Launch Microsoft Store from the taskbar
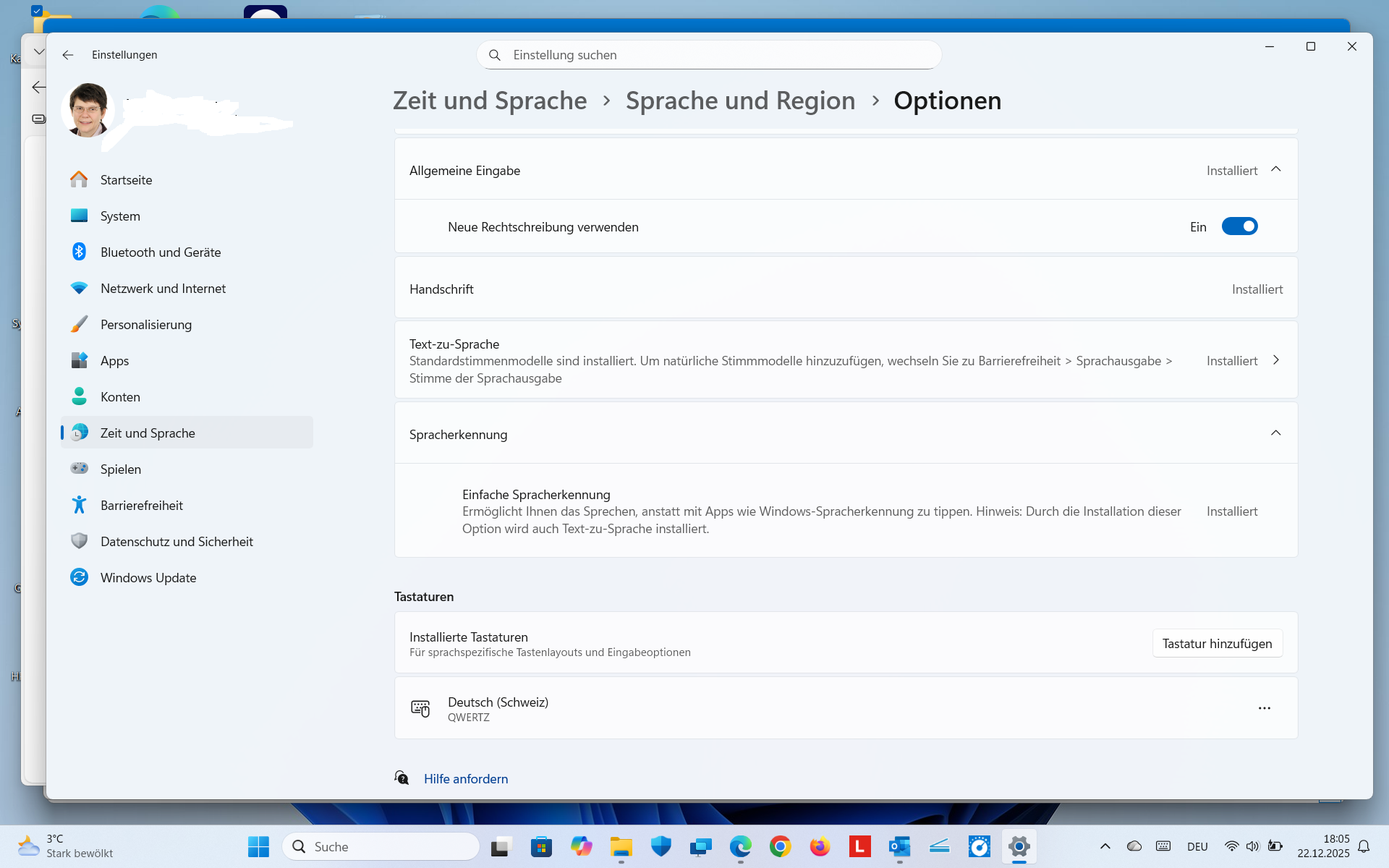This screenshot has width=1389, height=868. click(x=541, y=846)
